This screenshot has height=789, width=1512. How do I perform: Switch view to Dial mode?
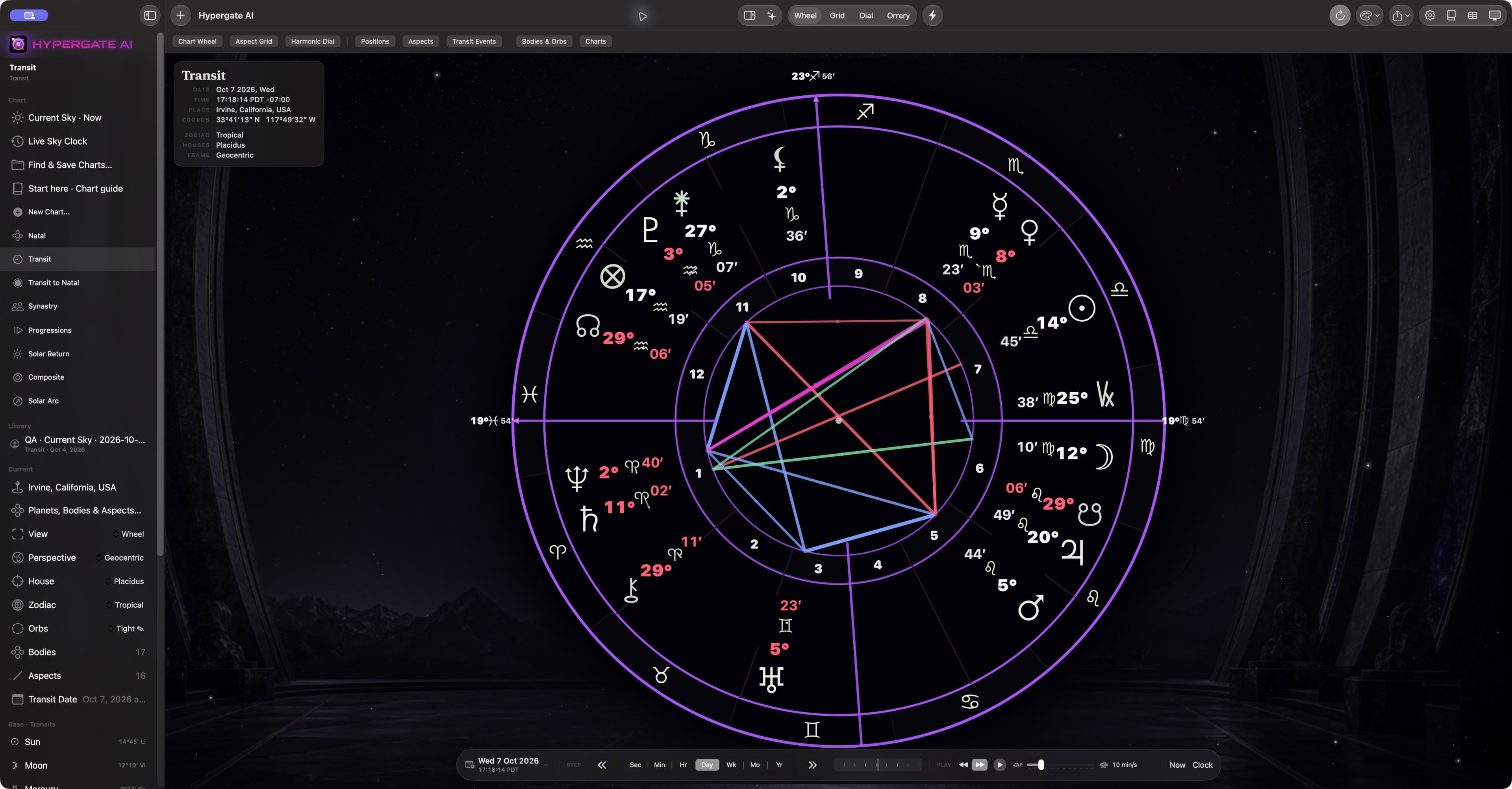(x=866, y=15)
